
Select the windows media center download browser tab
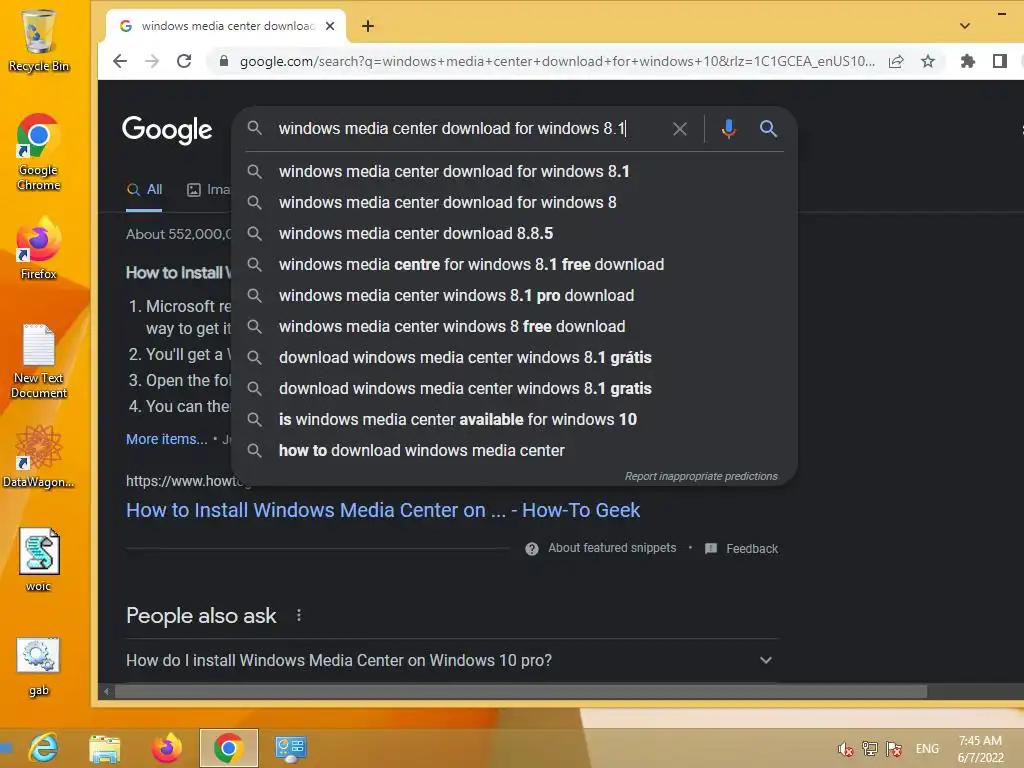[x=226, y=26]
